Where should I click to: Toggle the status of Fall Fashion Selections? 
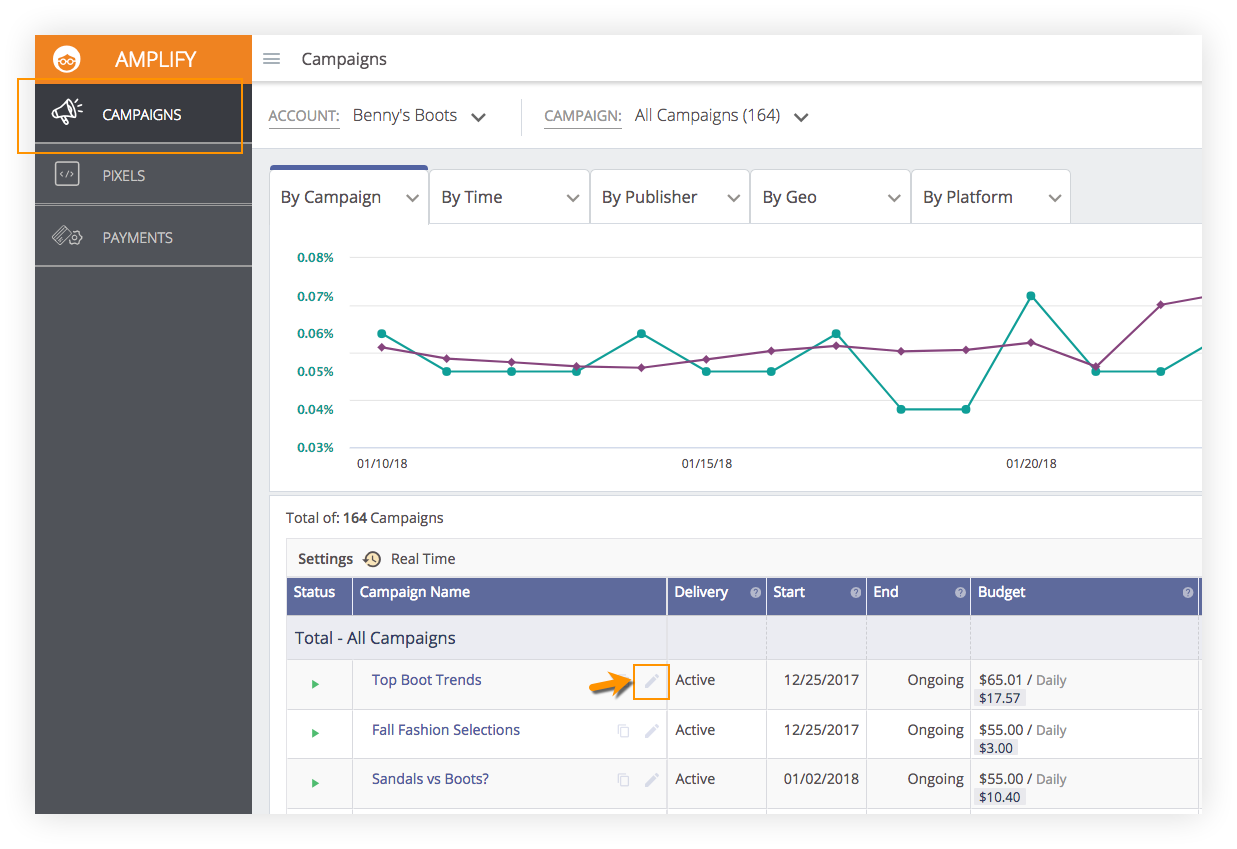(x=315, y=733)
